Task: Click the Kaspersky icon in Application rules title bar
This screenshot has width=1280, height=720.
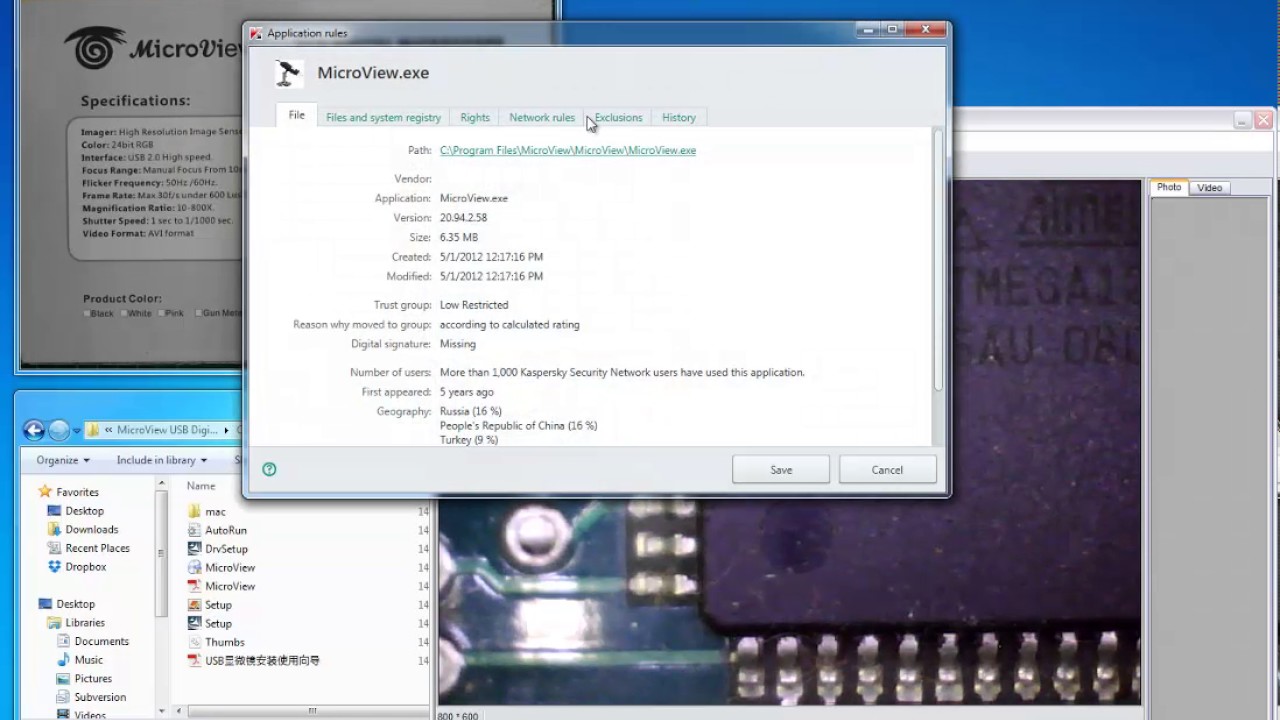Action: click(x=256, y=33)
